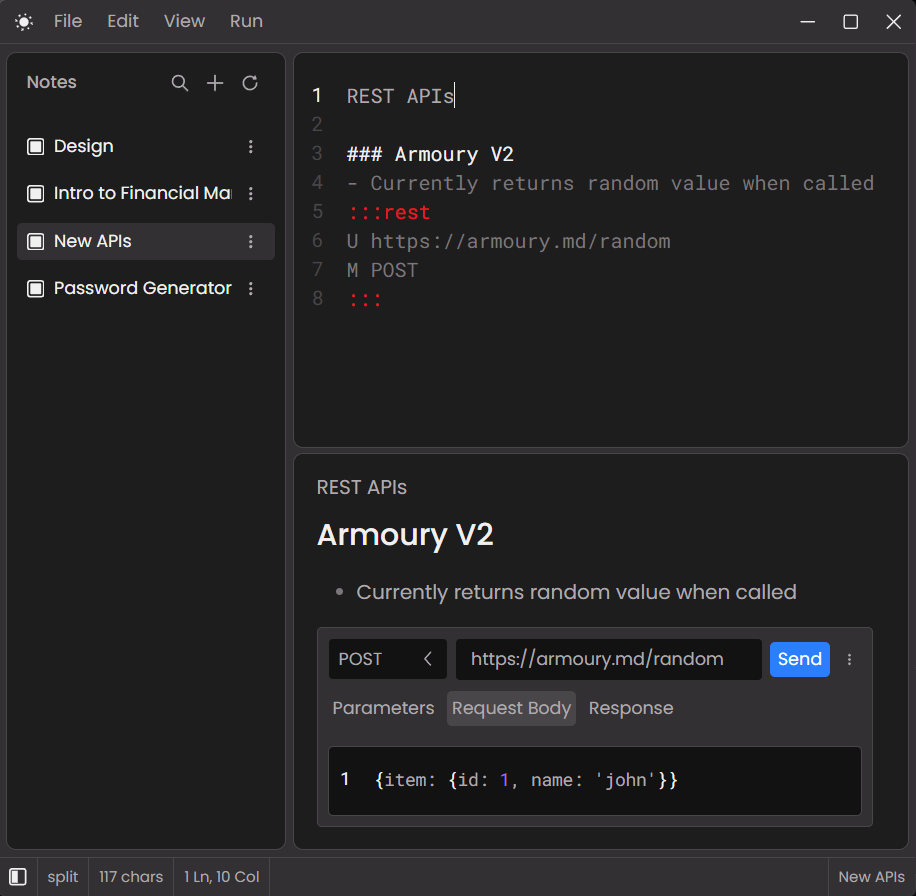
Task: Search notes with the magnifier icon
Action: (x=179, y=83)
